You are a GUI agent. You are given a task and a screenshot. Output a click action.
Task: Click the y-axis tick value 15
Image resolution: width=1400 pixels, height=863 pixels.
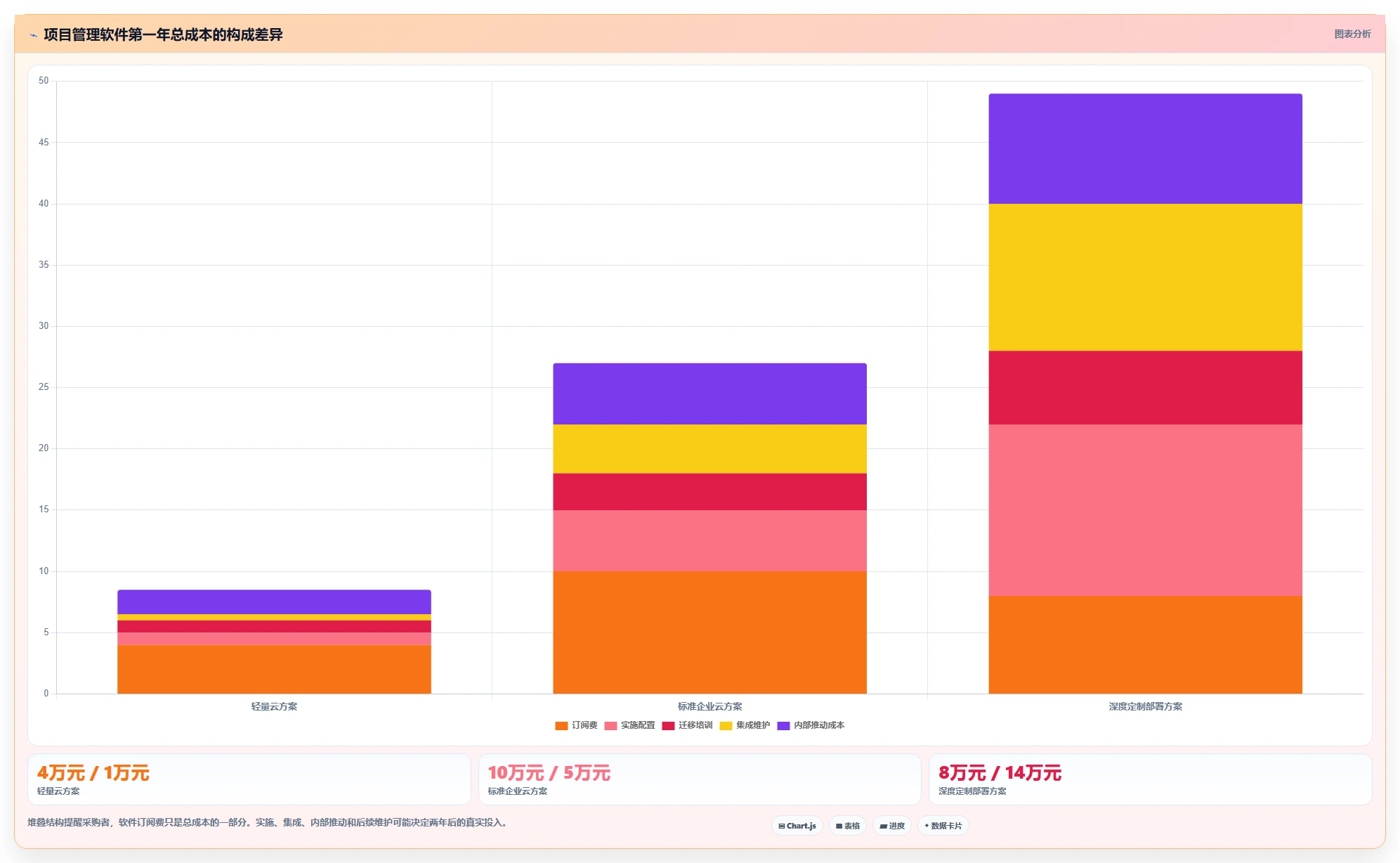44,509
